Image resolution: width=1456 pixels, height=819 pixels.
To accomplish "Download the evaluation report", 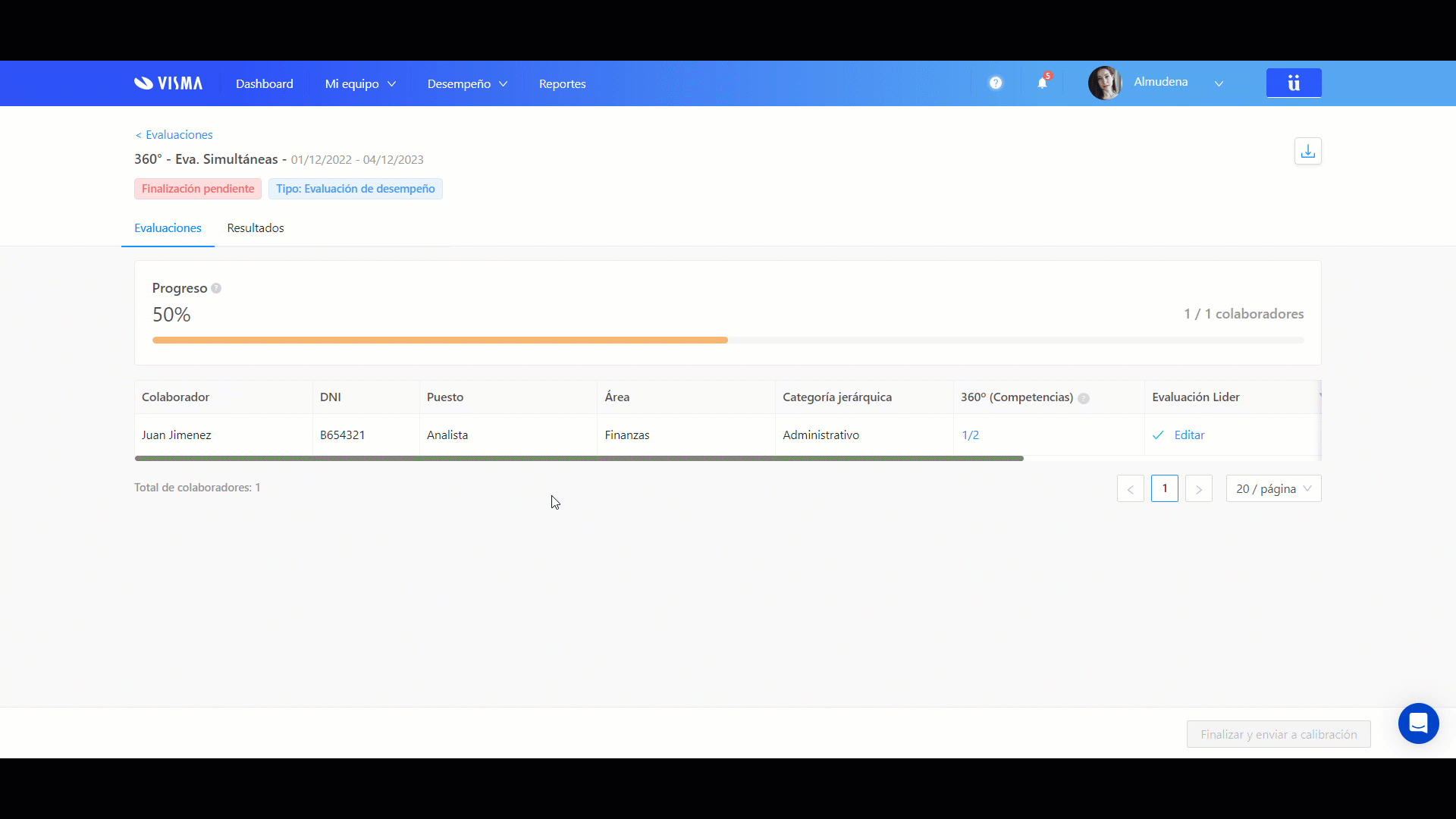I will pyautogui.click(x=1307, y=151).
